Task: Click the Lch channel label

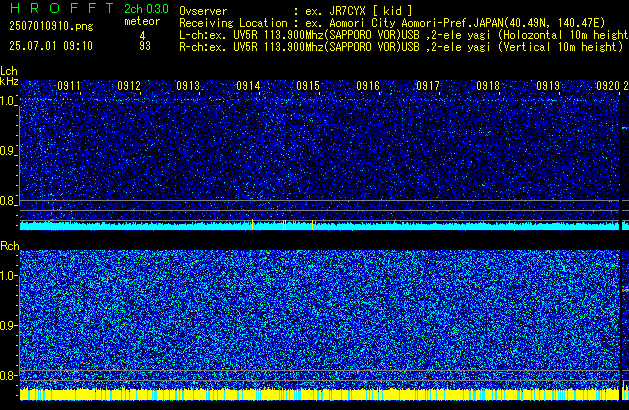Action: [9, 71]
